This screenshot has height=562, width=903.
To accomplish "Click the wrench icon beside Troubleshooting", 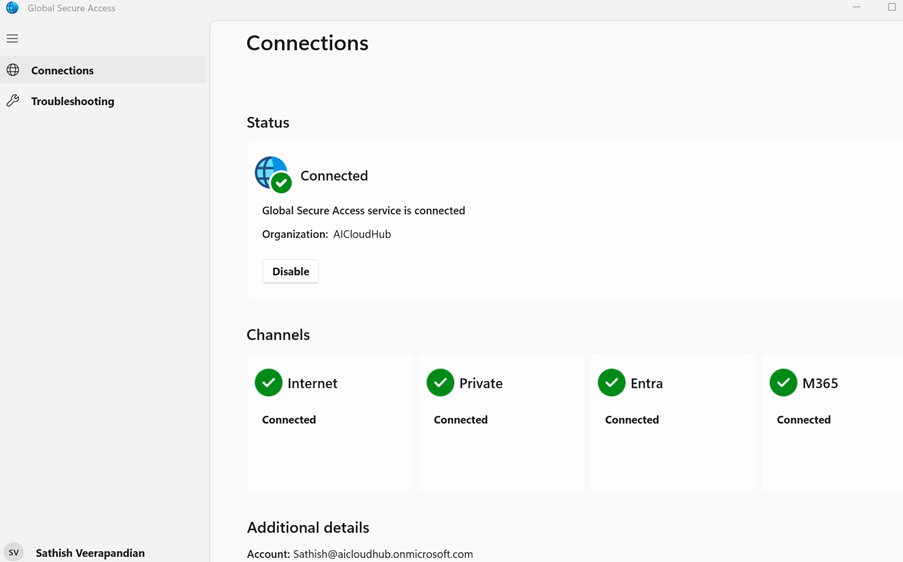I will pos(13,101).
